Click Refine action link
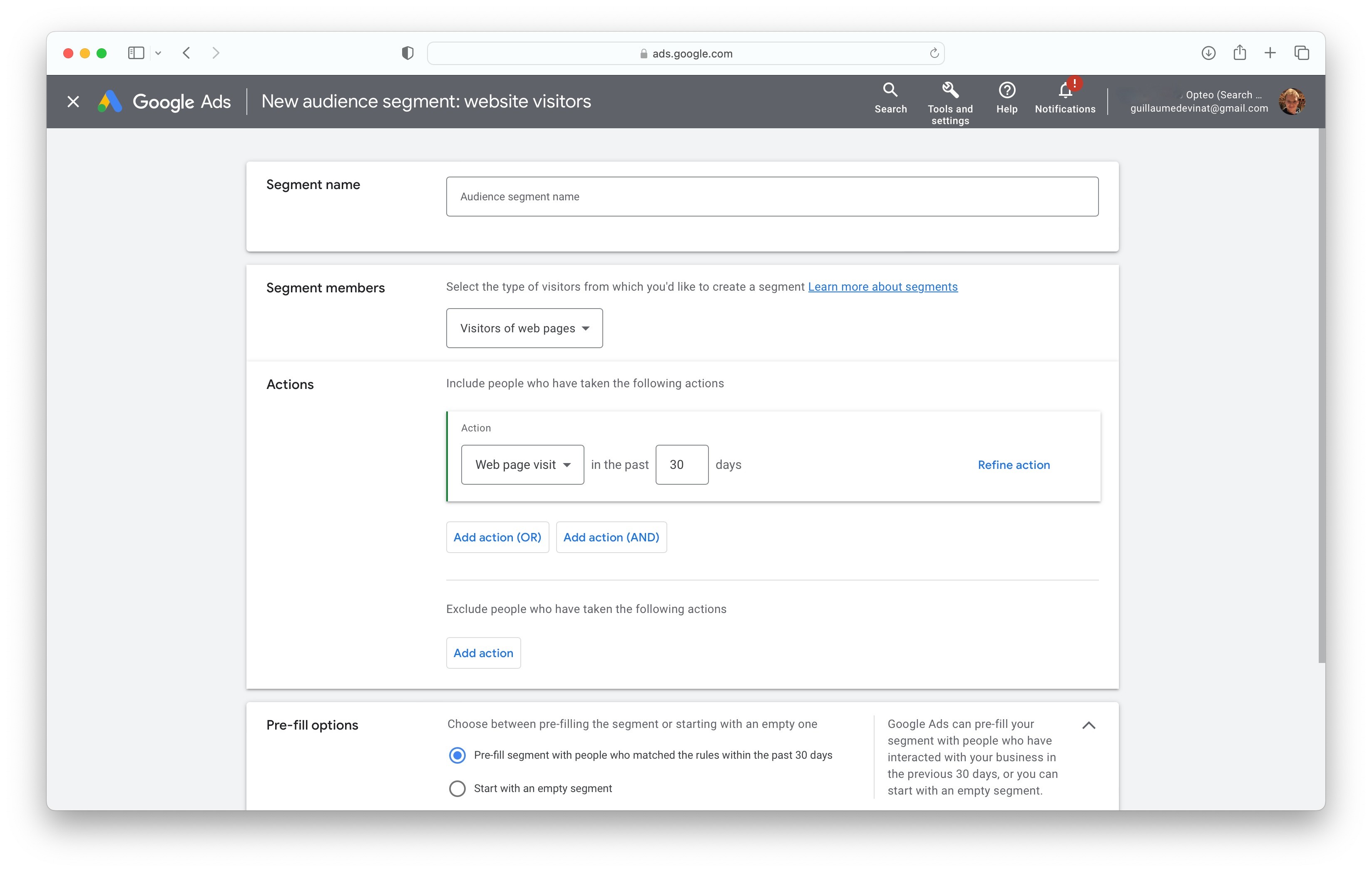 (x=1014, y=464)
